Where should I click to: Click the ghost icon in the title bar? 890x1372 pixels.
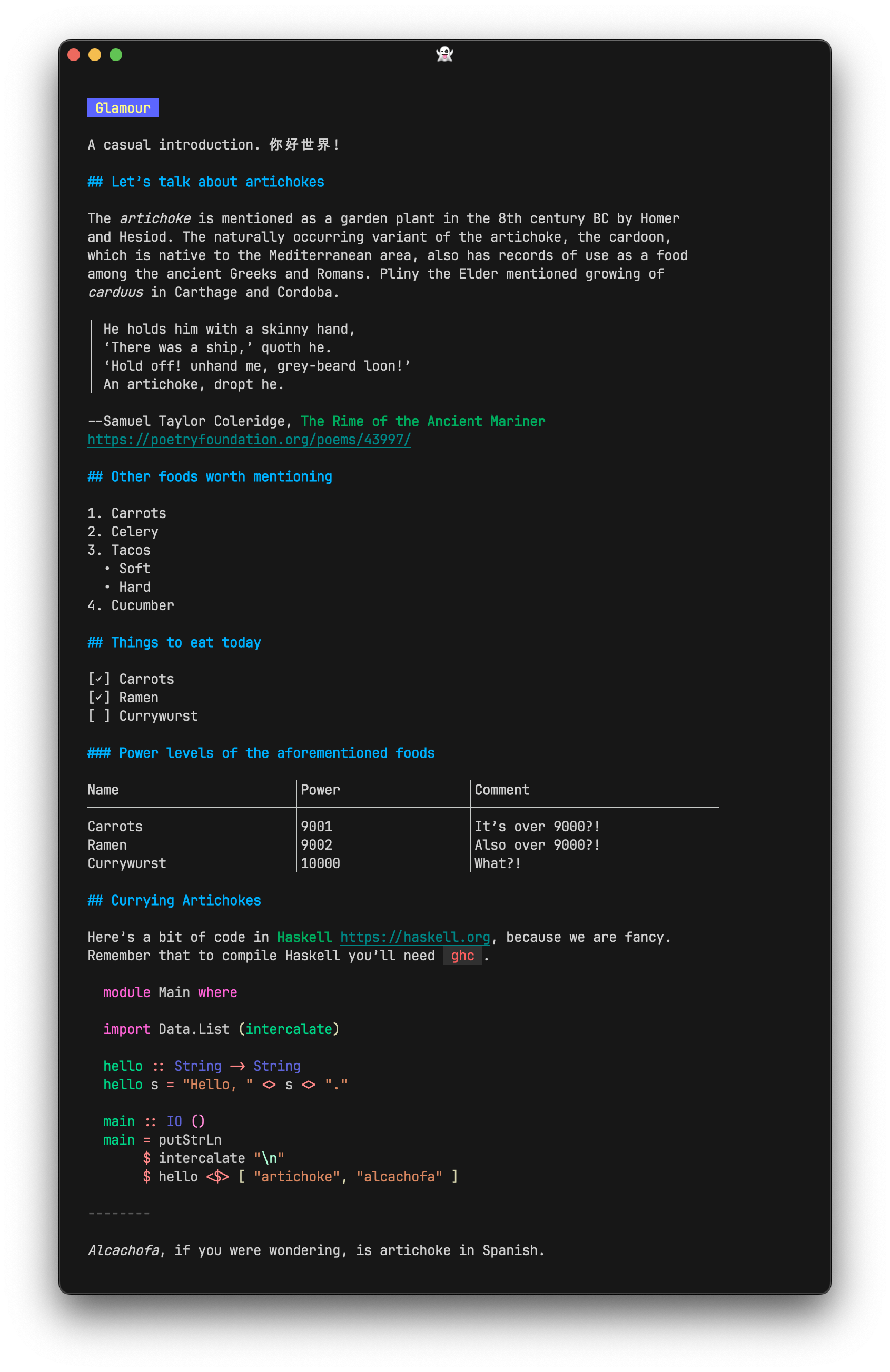tap(444, 54)
